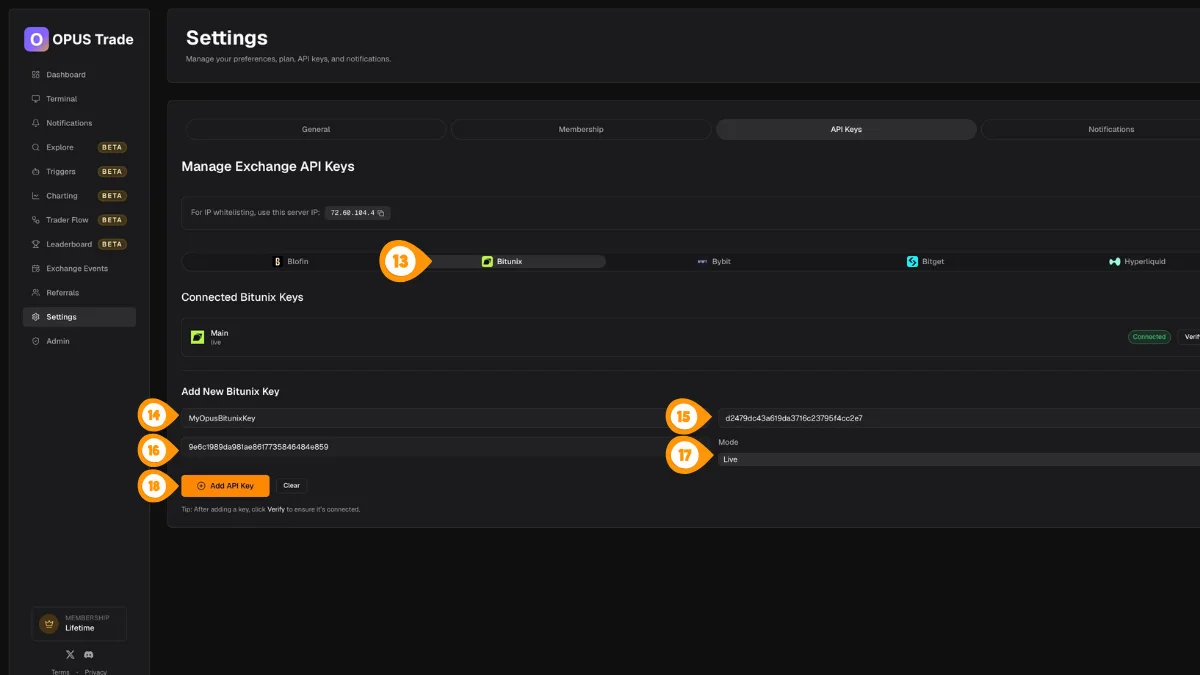
Task: Click the Bitunix logo beside Main key
Action: click(x=198, y=337)
